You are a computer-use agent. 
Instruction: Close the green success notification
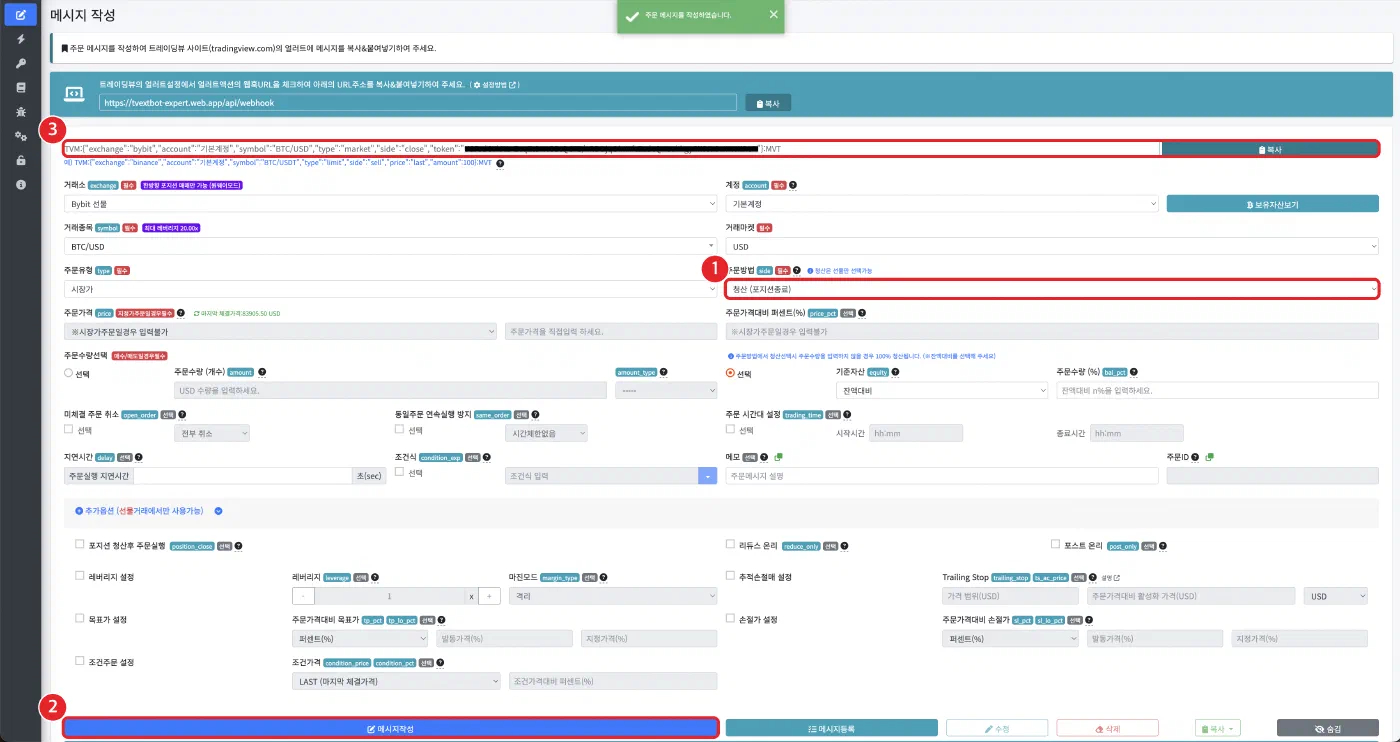point(773,15)
